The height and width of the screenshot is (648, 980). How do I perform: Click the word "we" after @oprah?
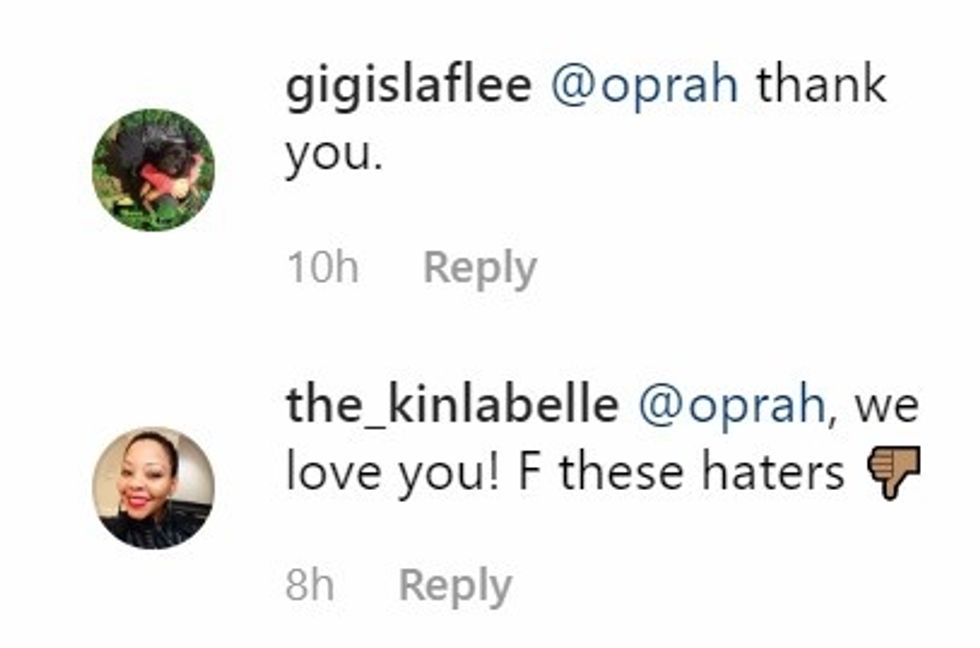click(x=887, y=405)
